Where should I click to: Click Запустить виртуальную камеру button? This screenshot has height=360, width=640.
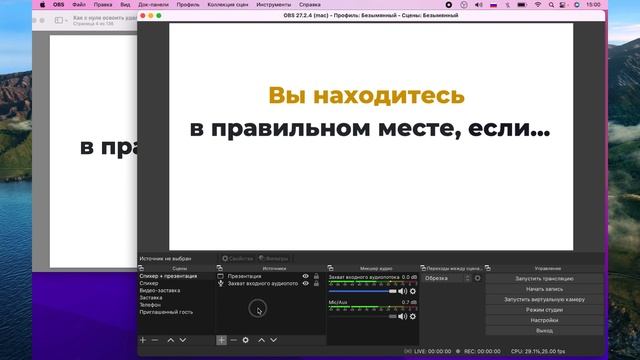[544, 300]
